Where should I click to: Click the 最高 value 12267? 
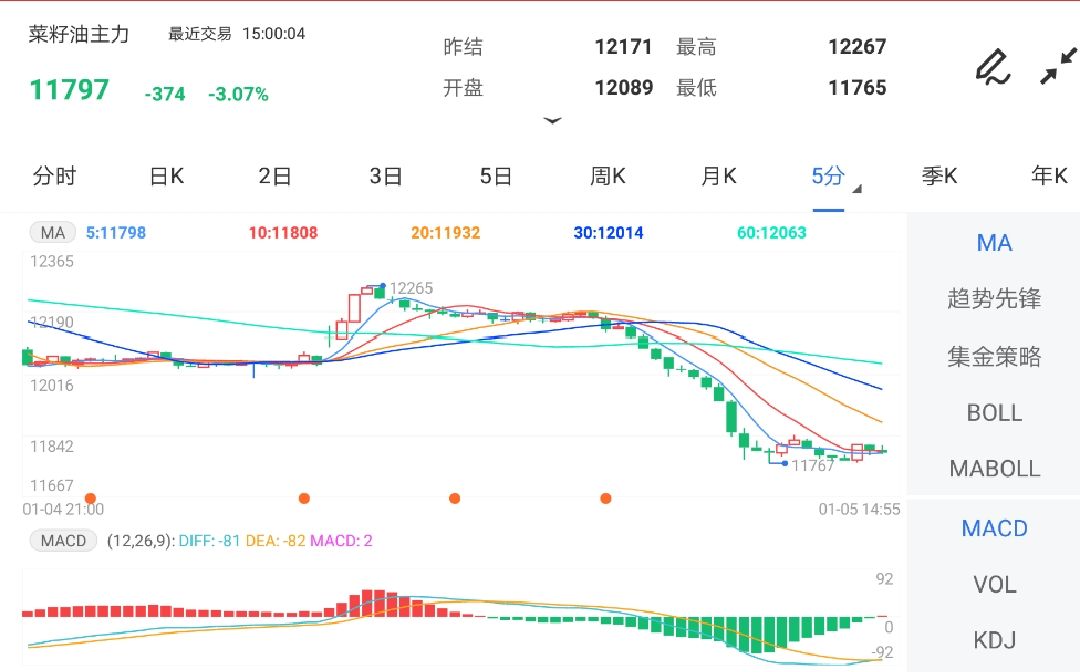pos(857,47)
